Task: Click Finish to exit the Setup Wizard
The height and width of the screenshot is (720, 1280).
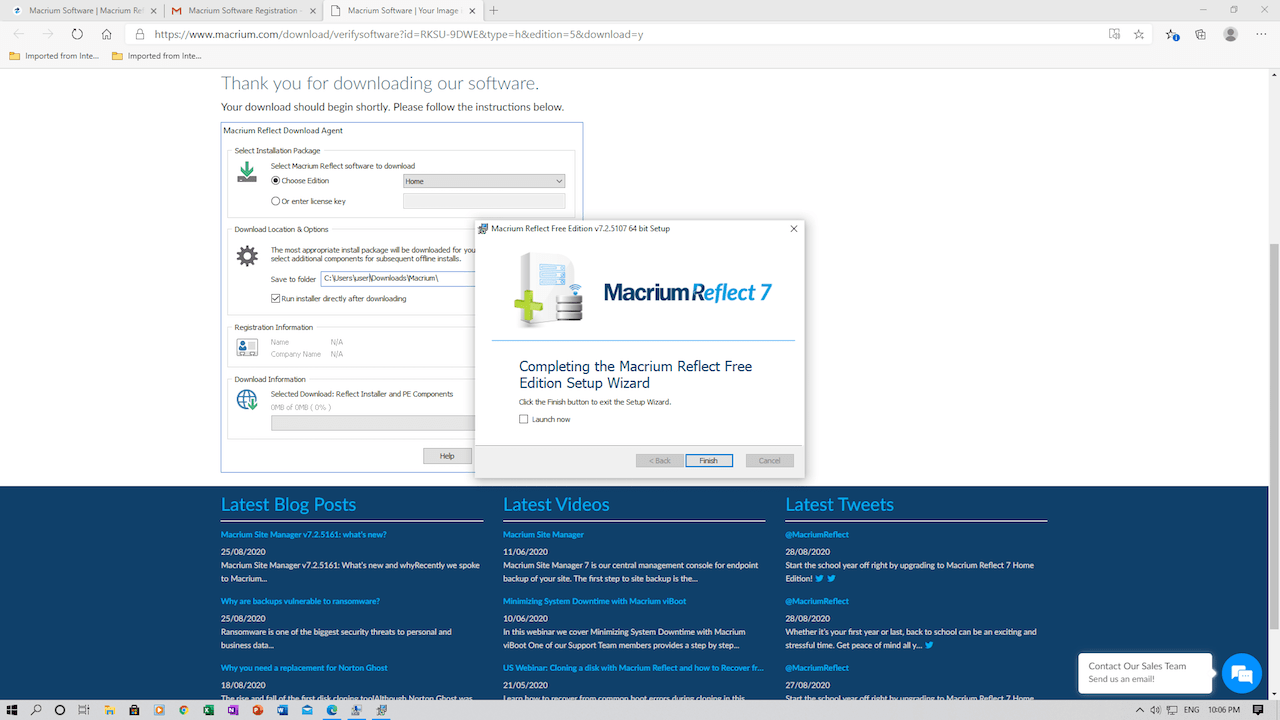Action: (x=709, y=460)
